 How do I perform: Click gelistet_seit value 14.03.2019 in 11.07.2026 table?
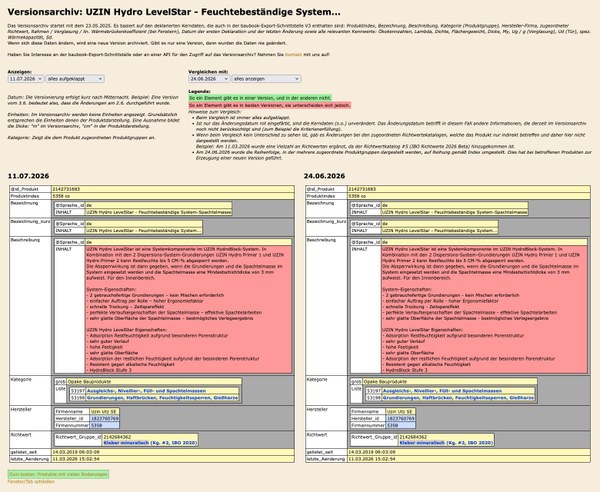[173, 452]
